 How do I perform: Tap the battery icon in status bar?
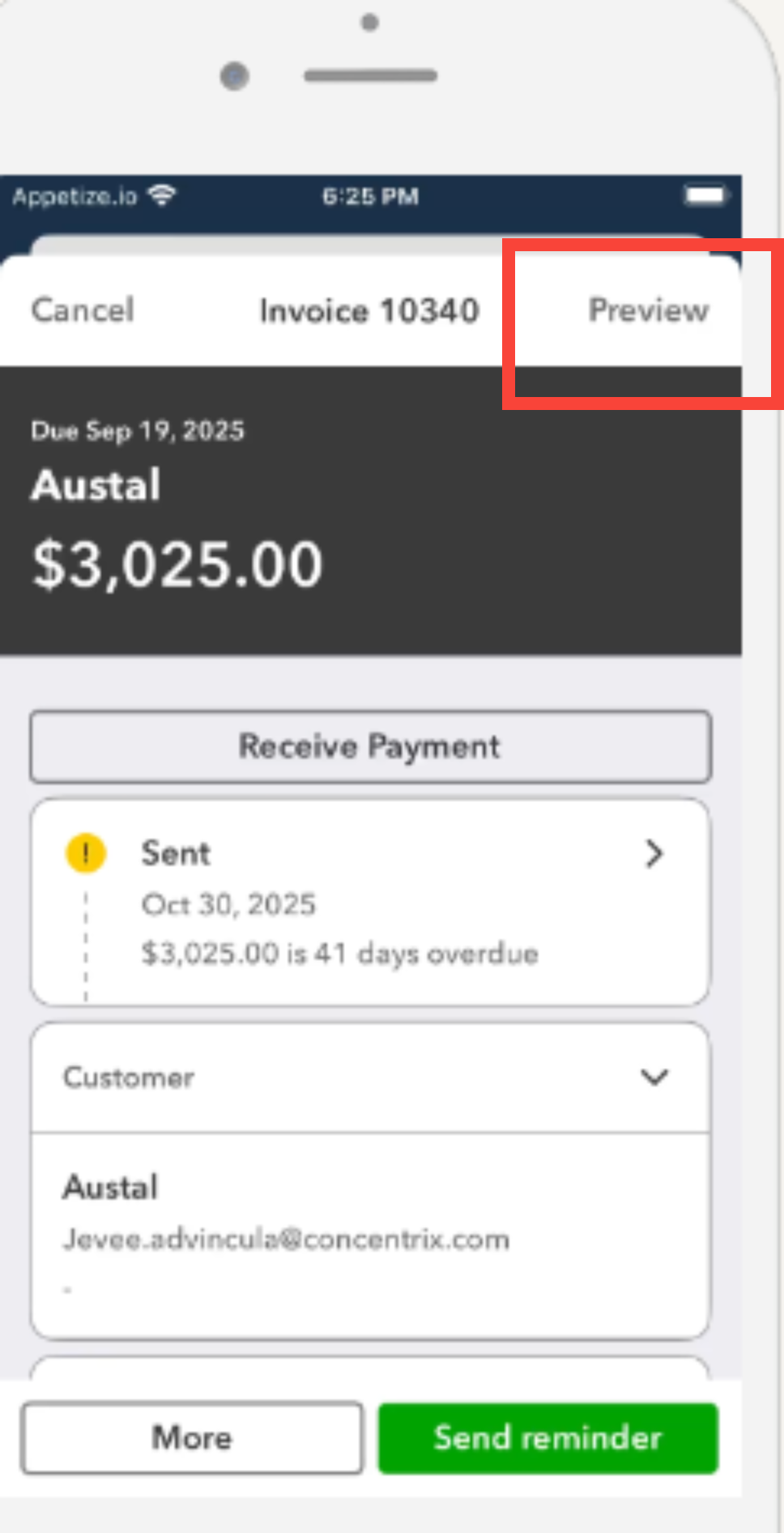(x=705, y=195)
